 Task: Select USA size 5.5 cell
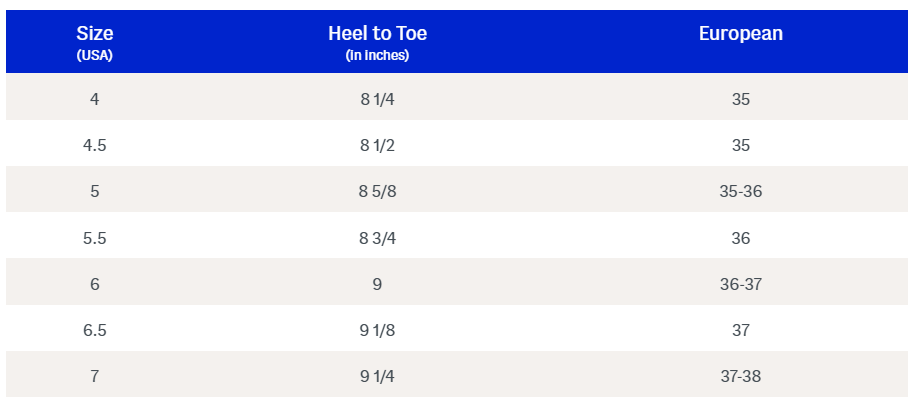[95, 238]
